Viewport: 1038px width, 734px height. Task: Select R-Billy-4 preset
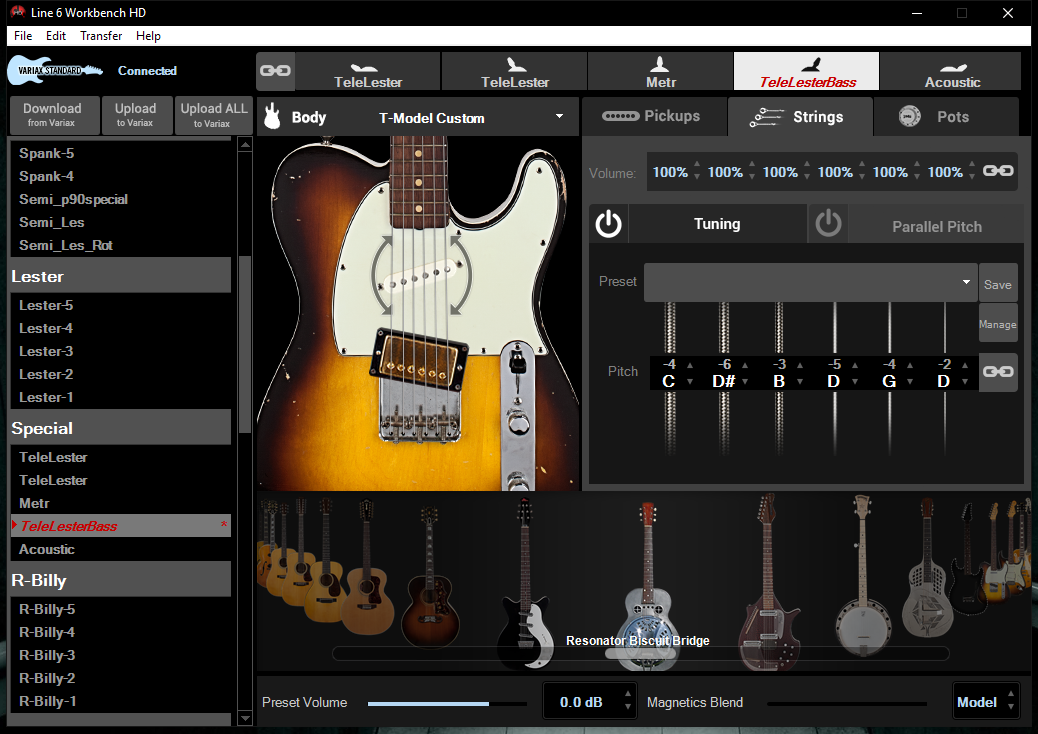point(120,632)
